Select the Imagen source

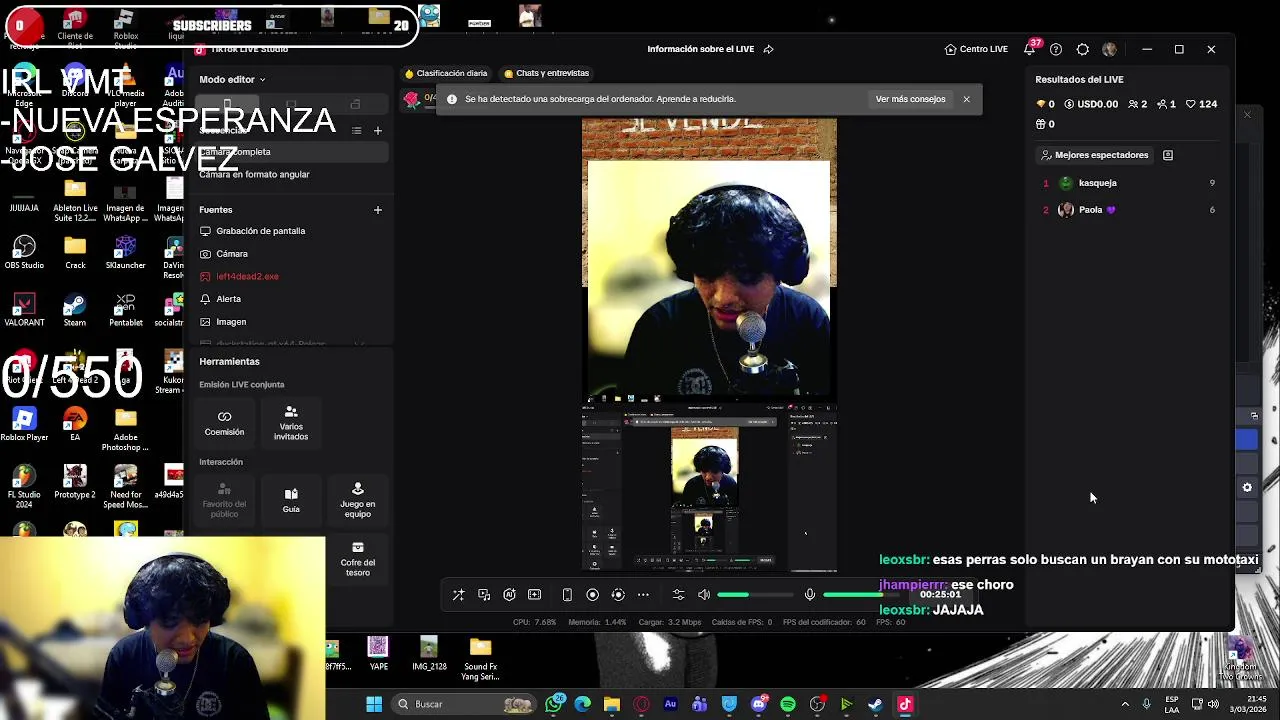pos(291,322)
